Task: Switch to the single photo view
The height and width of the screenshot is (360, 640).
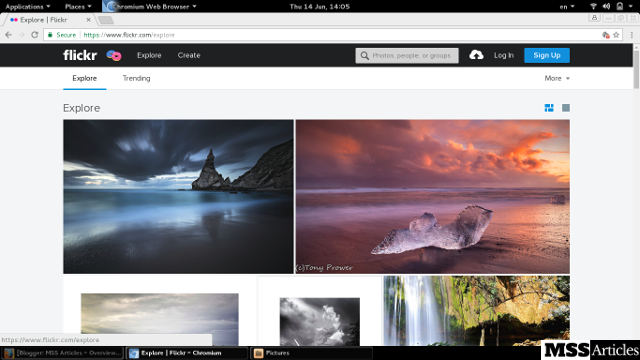Action: 566,108
